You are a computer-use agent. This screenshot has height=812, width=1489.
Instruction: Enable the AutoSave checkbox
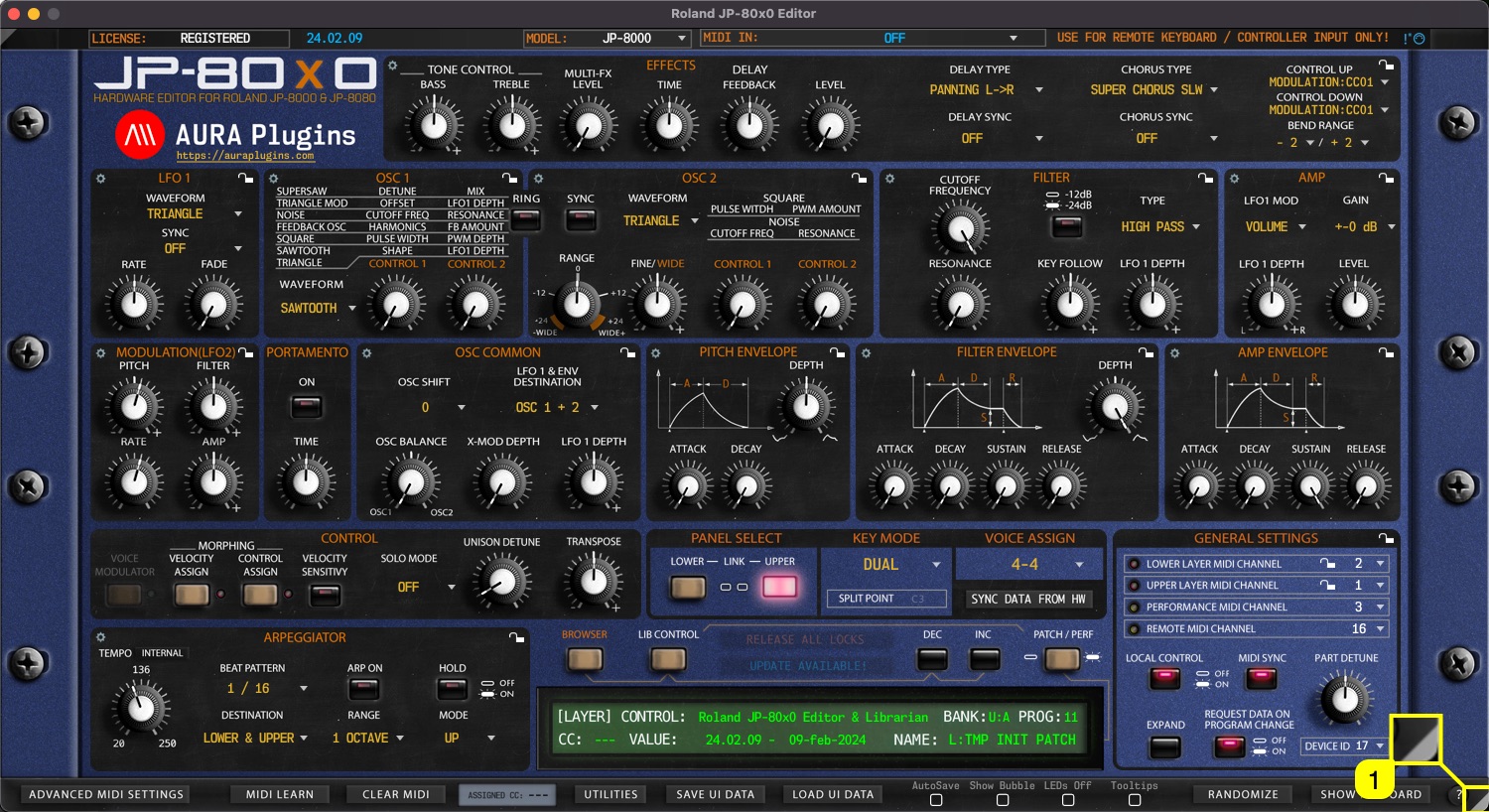point(936,800)
